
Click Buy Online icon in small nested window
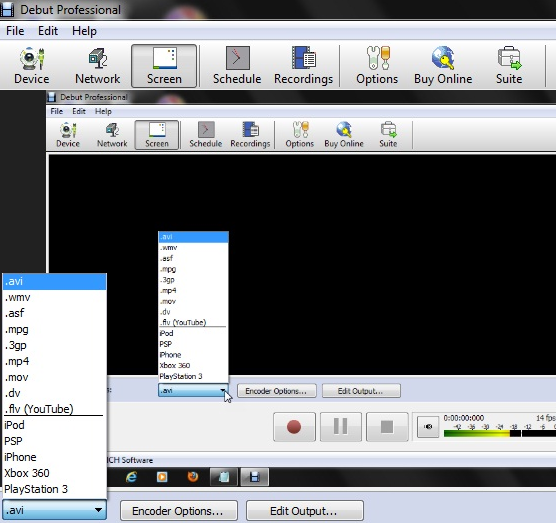(344, 135)
